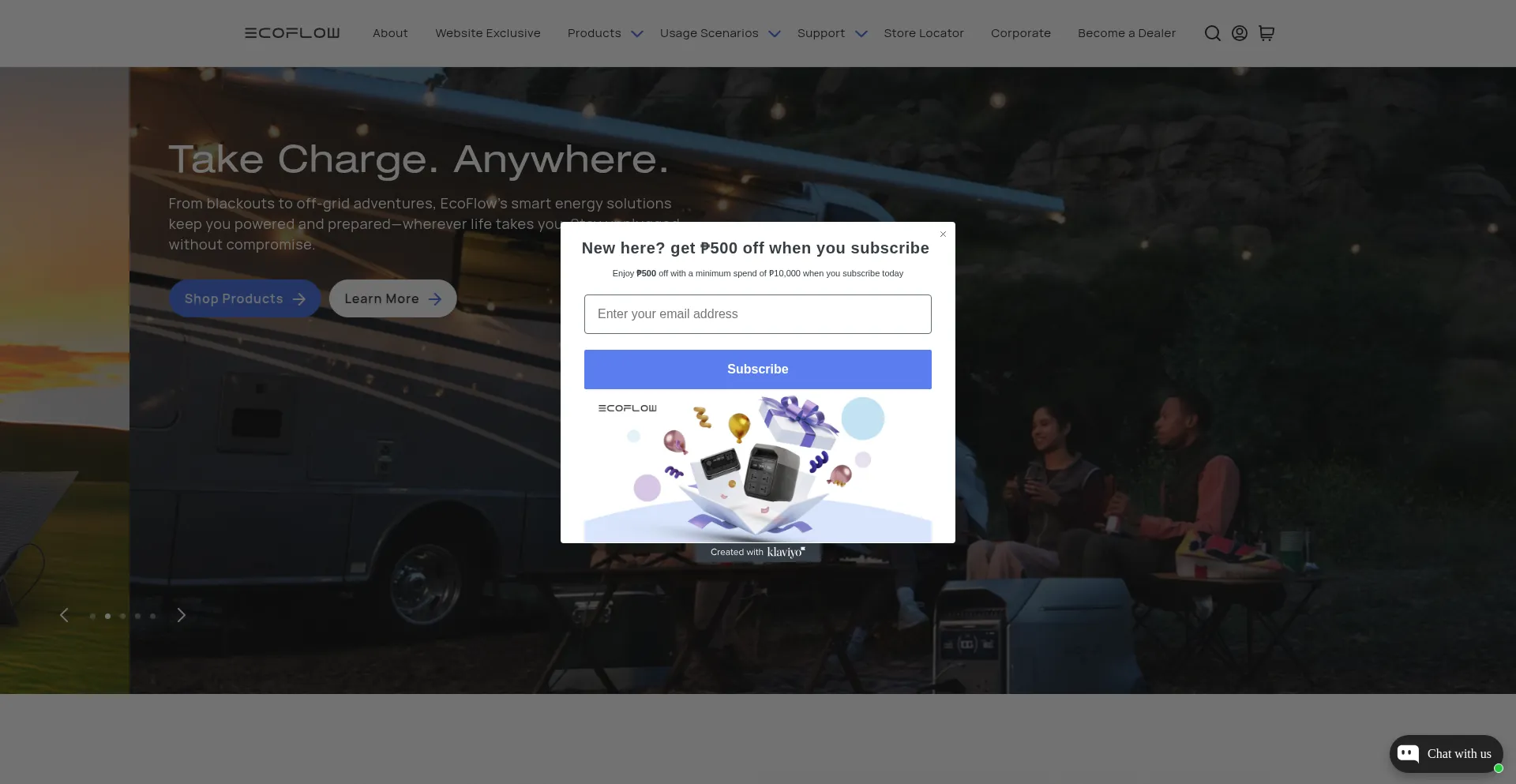Image resolution: width=1516 pixels, height=784 pixels.
Task: Open the Website Exclusive menu item
Action: (x=488, y=33)
